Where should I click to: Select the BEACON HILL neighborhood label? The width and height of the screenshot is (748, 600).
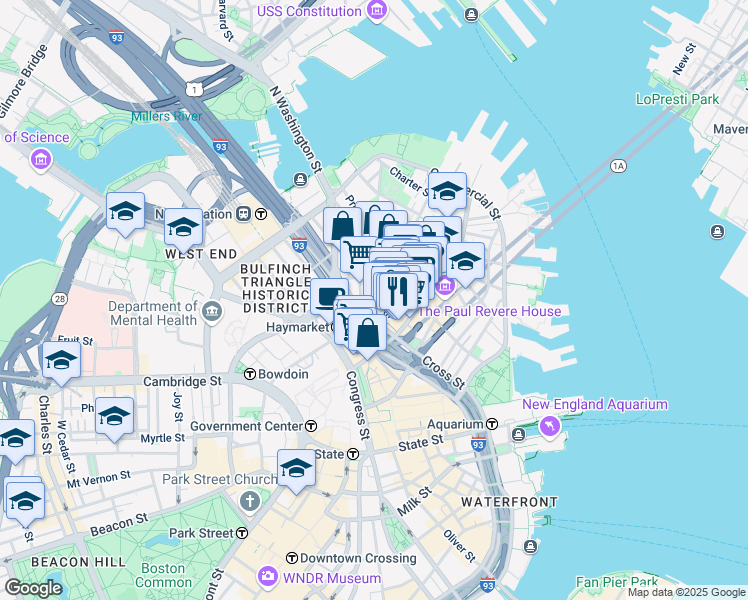78,562
